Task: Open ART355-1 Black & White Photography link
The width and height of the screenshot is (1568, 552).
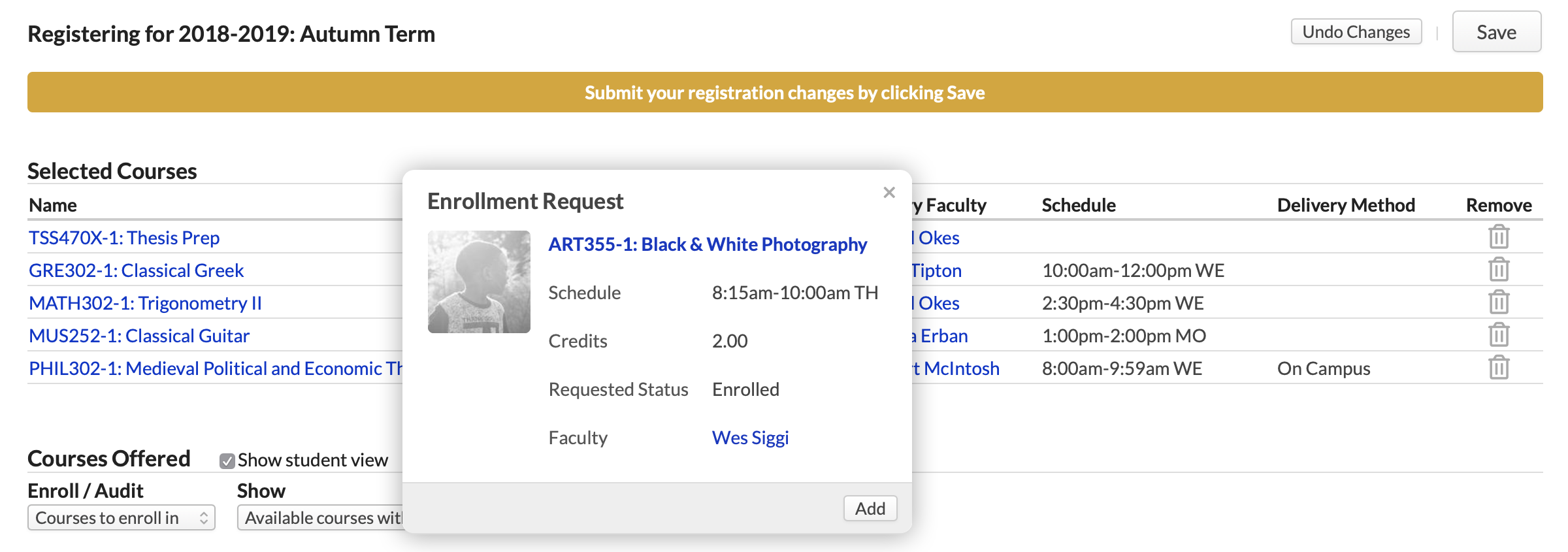Action: point(708,244)
